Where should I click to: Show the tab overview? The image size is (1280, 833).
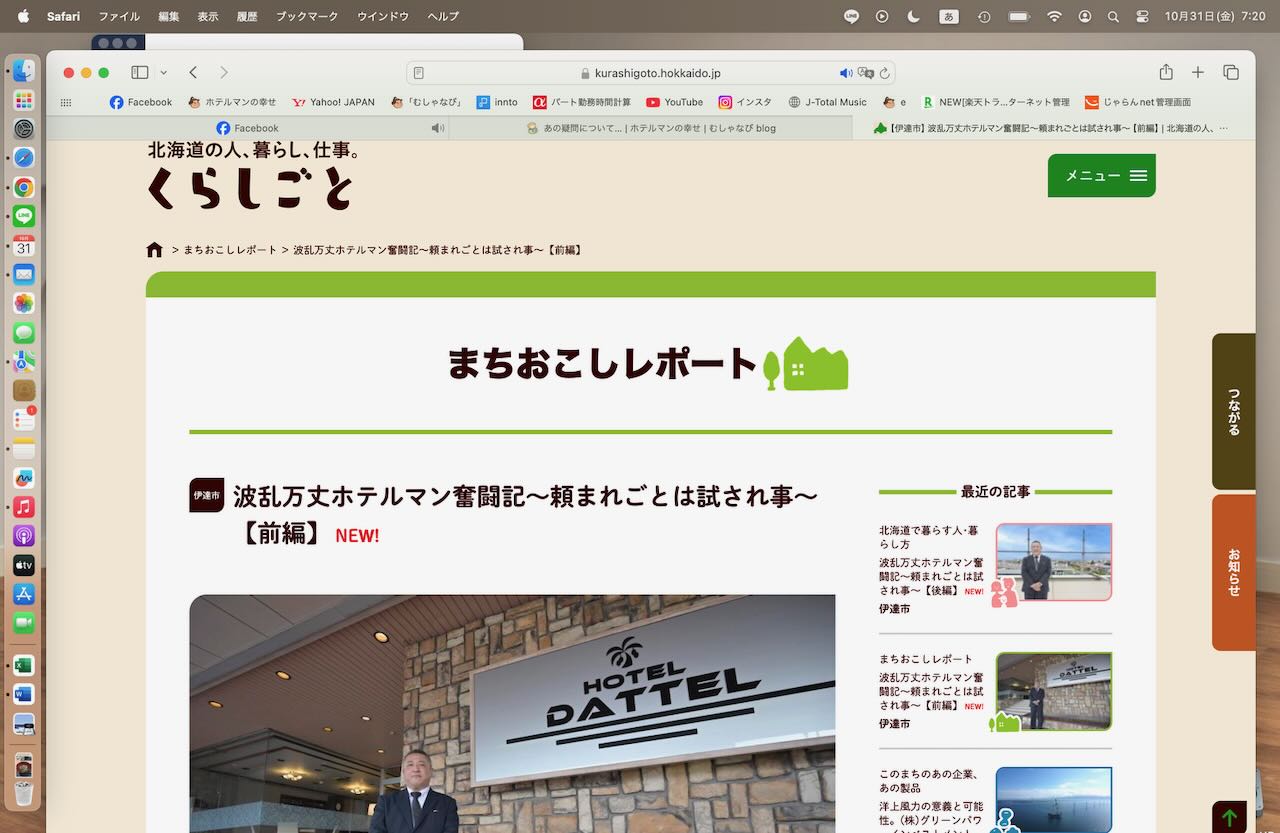(1231, 73)
